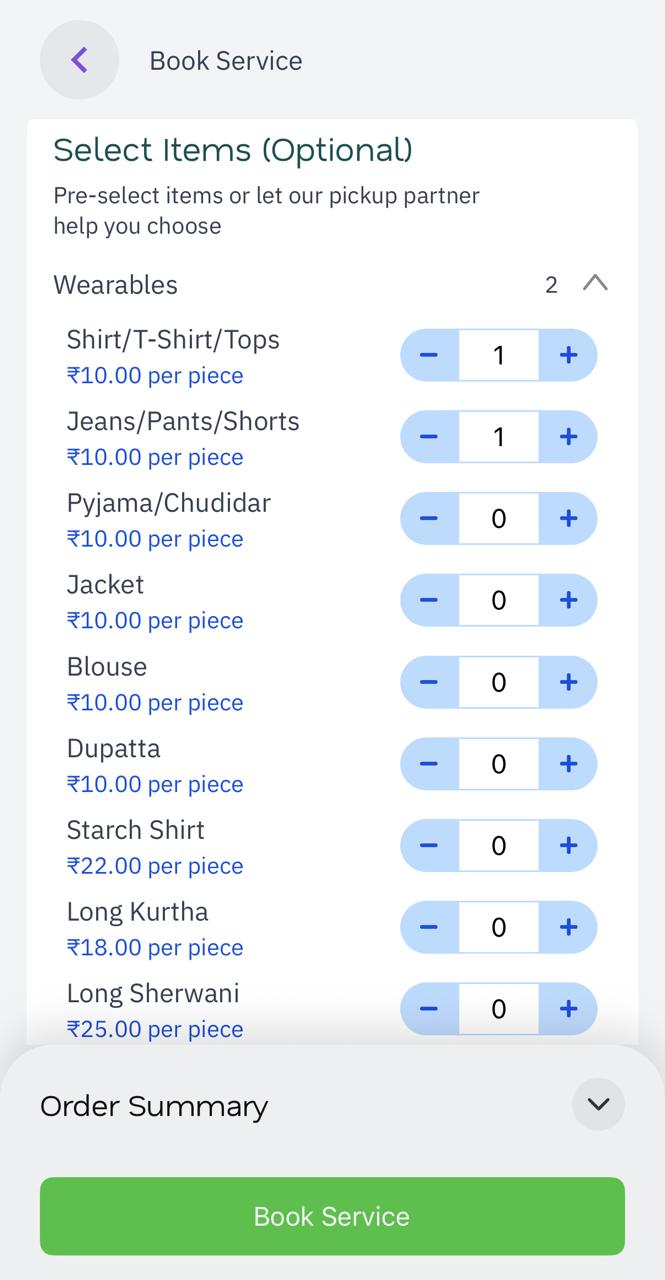
Task: Tap the plus icon beside Dupatta
Action: click(x=568, y=763)
